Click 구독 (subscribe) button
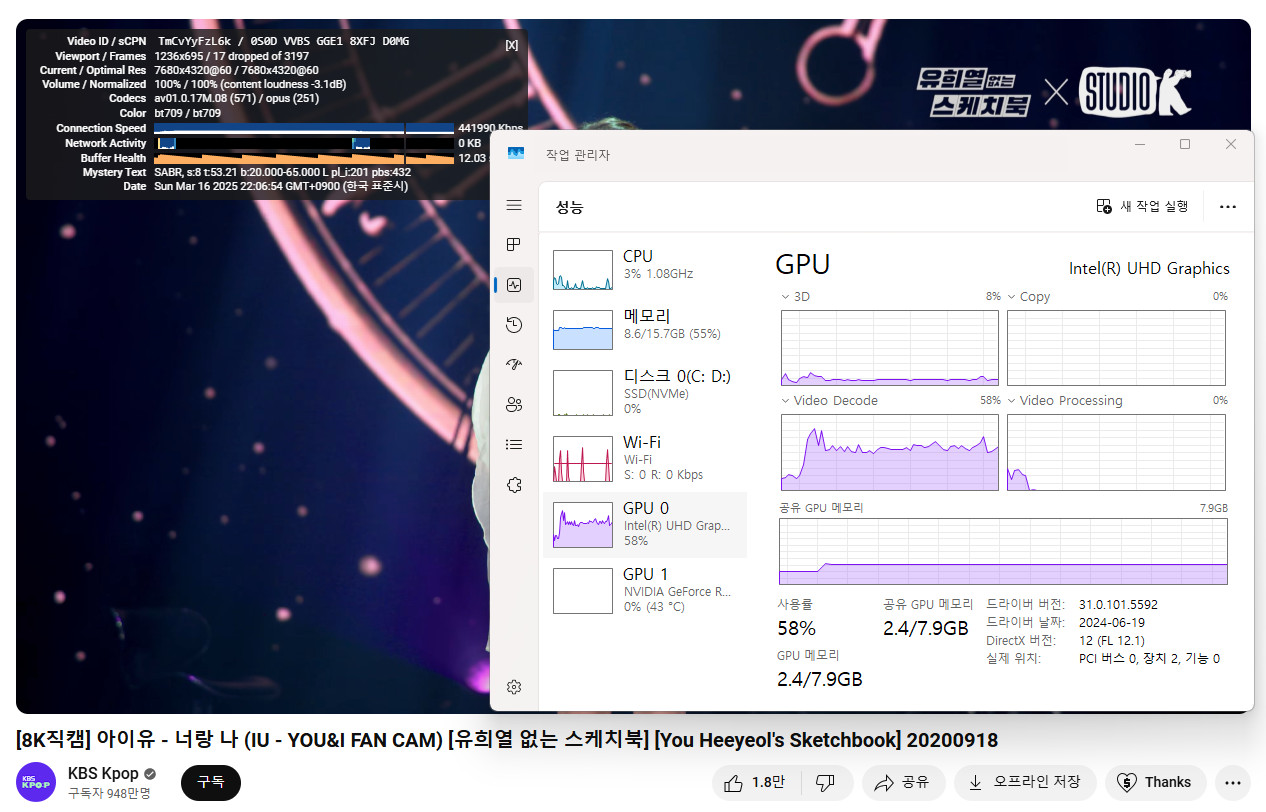This screenshot has height=812, width=1266. 211,782
